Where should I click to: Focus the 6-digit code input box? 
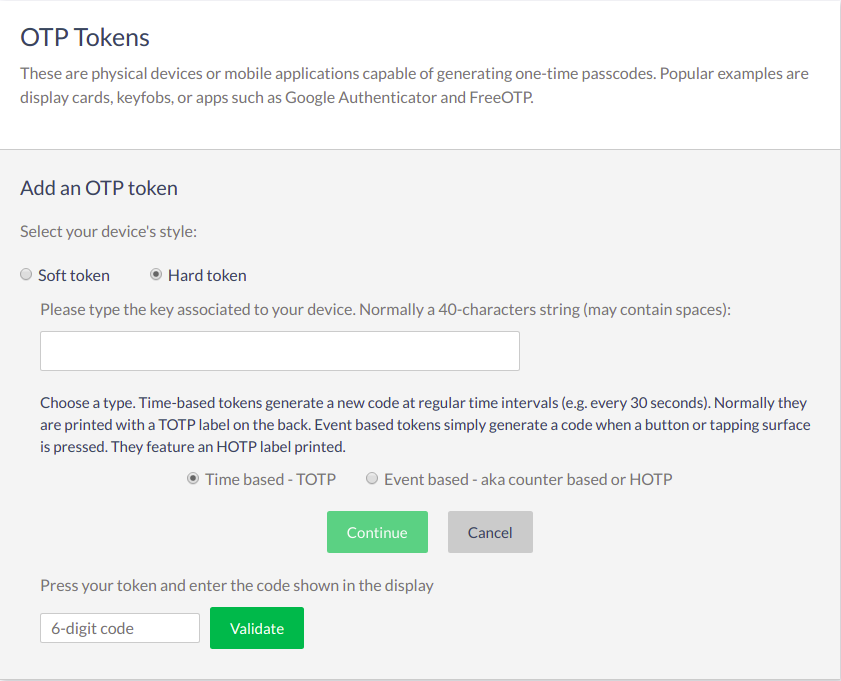(120, 628)
